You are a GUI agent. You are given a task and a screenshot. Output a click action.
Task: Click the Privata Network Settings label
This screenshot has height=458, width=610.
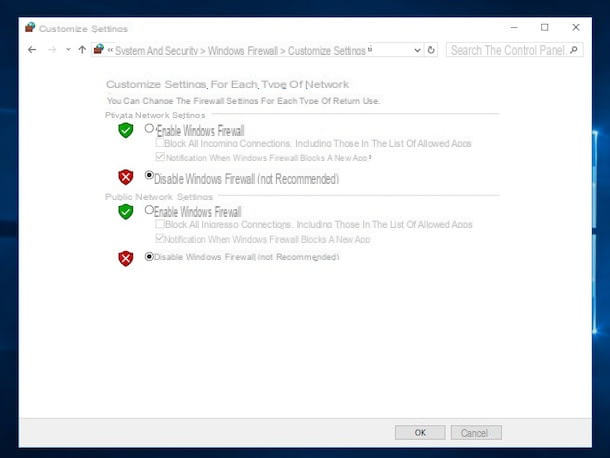[x=155, y=116]
